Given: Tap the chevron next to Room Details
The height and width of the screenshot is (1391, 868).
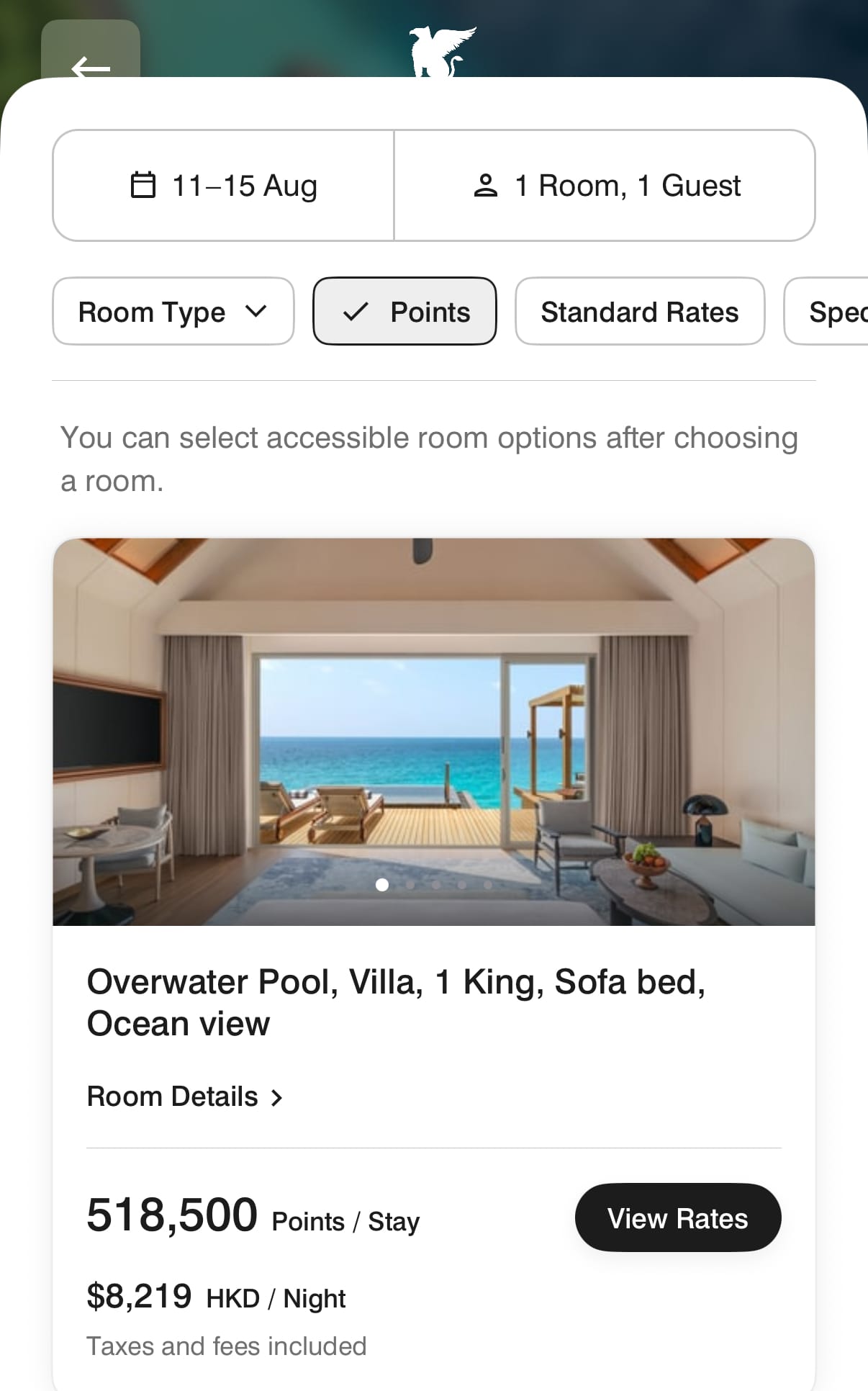Looking at the screenshot, I should 276,1097.
